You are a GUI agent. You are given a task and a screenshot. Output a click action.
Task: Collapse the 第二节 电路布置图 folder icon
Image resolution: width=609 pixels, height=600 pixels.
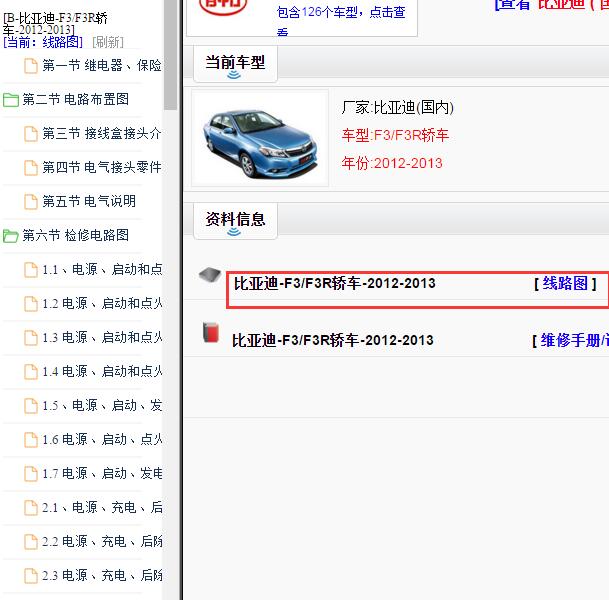11,100
